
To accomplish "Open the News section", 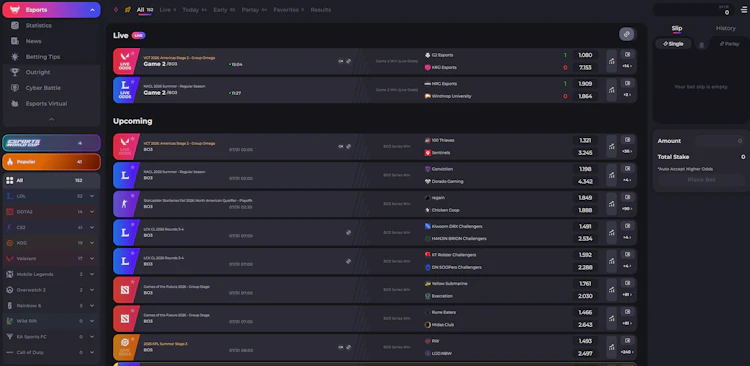I will click(33, 41).
